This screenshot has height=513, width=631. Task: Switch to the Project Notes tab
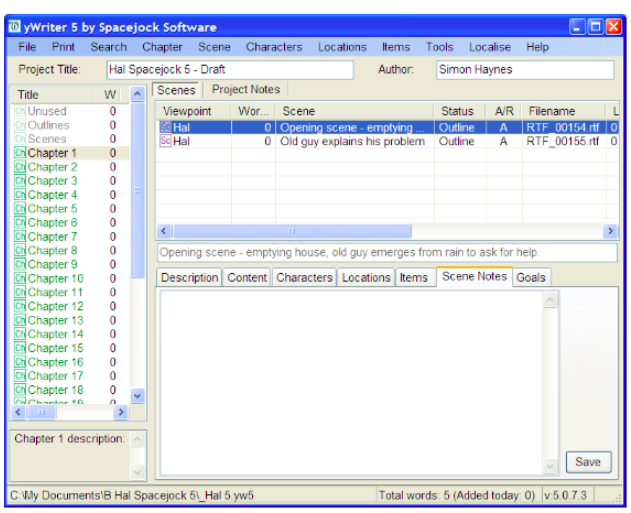tap(246, 90)
